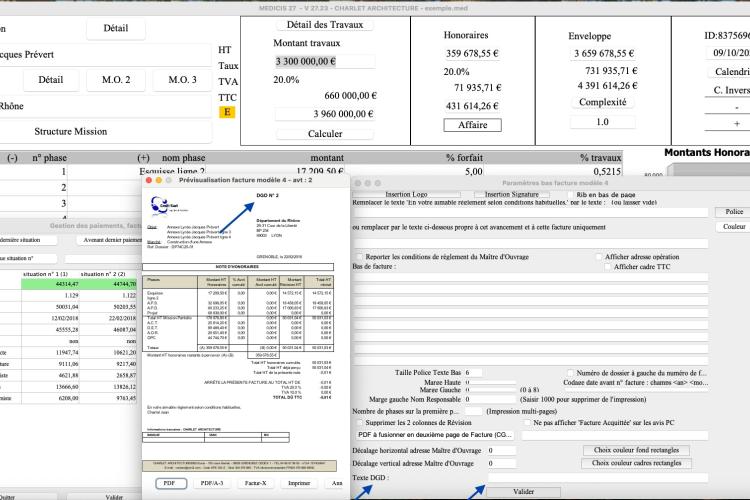This screenshot has width=750, height=500.
Task: Click the 'dernière situation' button
Action: (x=28, y=240)
